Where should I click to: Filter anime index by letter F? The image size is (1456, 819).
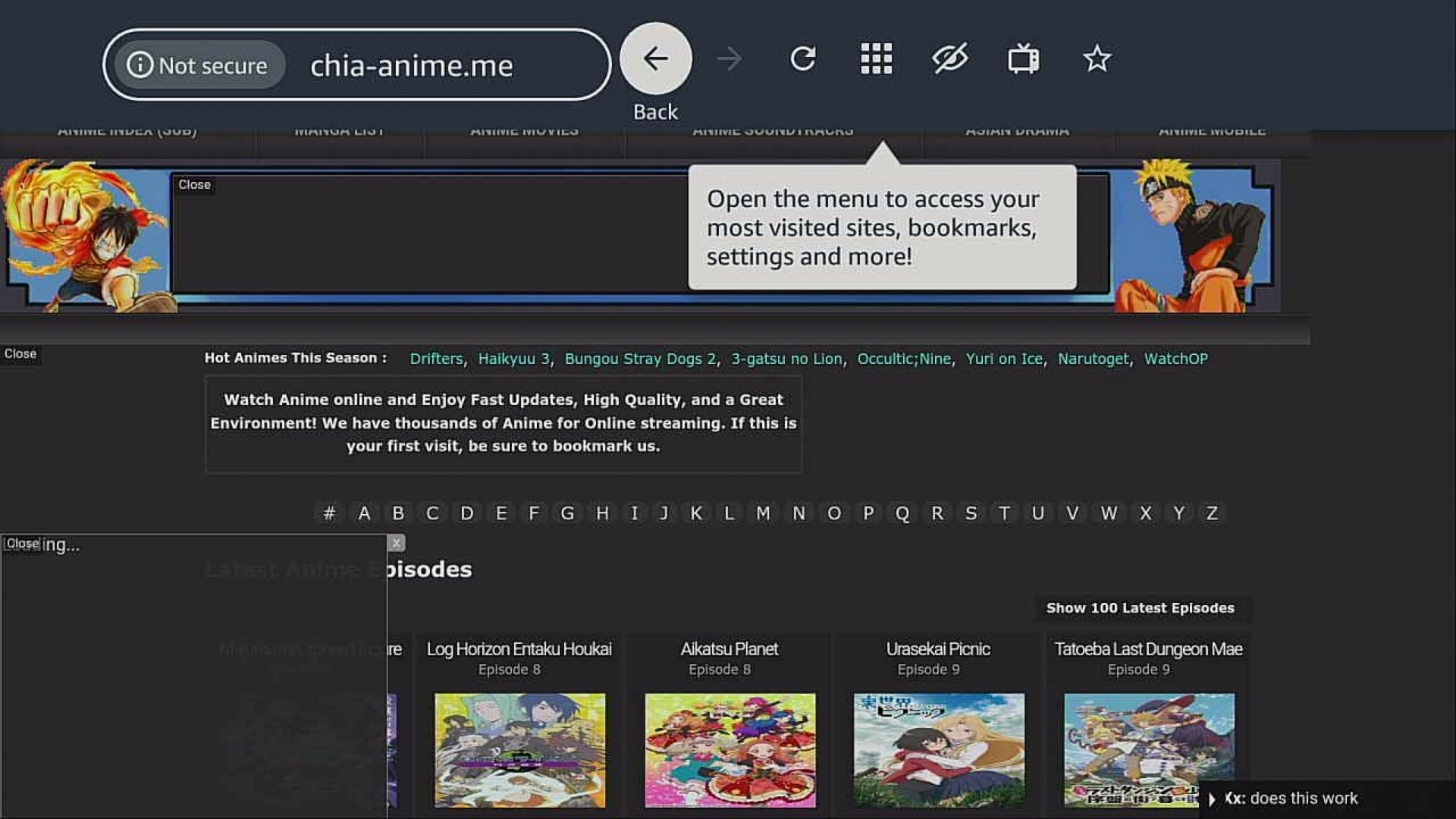(x=534, y=513)
